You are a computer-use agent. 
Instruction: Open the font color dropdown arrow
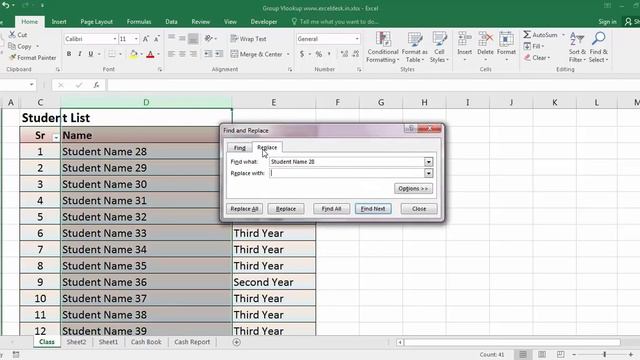[x=158, y=54]
